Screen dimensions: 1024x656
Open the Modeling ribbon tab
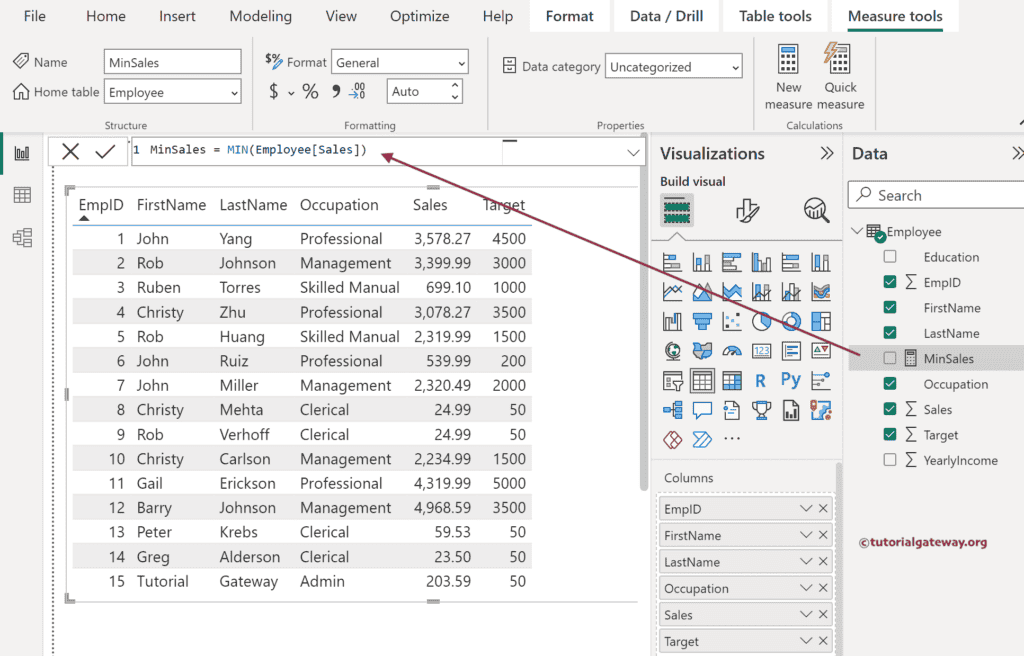click(x=260, y=16)
